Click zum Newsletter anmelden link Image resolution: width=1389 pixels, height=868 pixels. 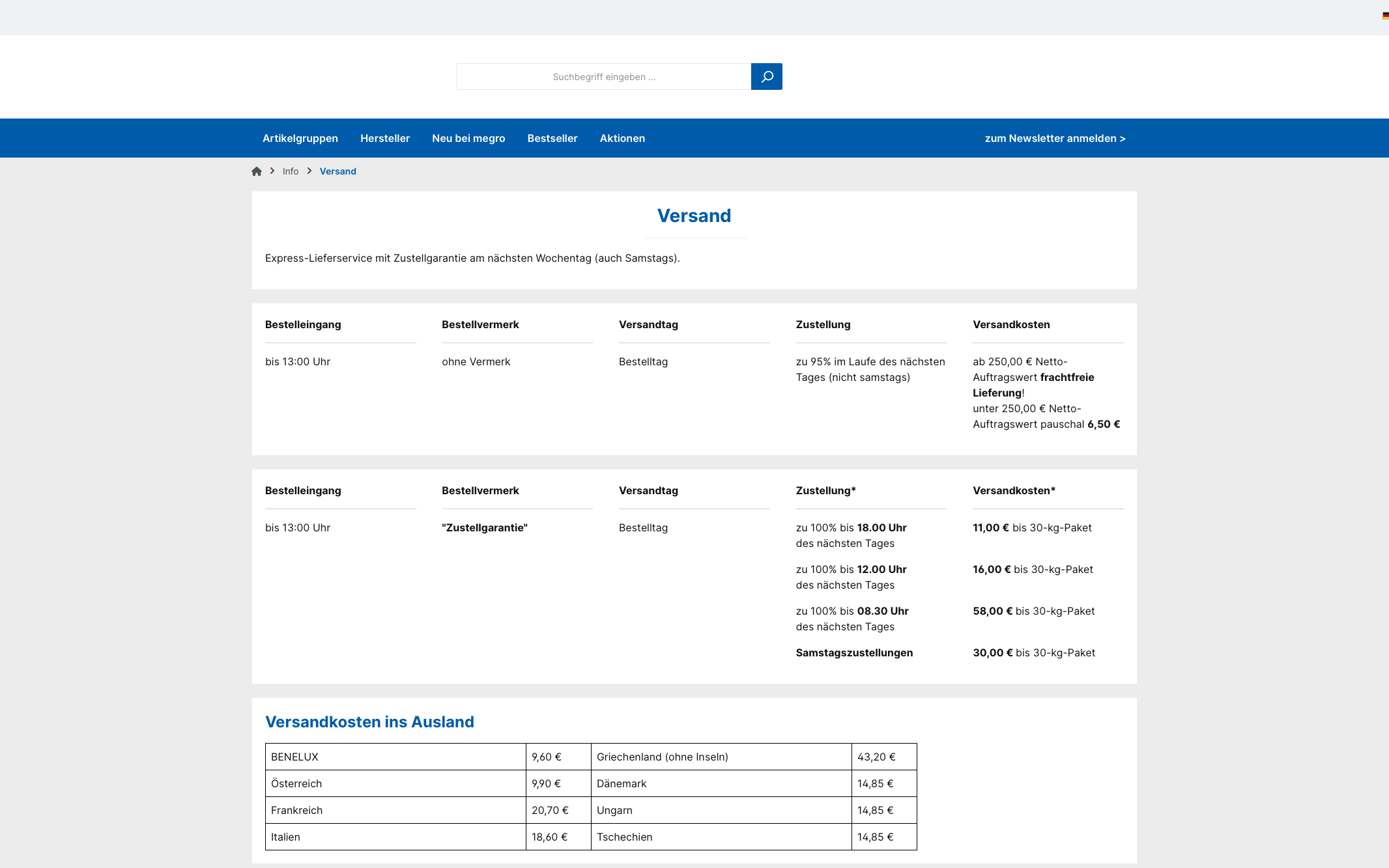1055,138
